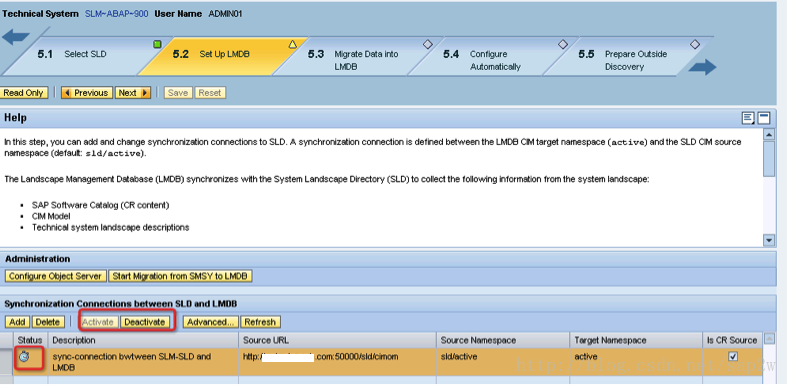Click Technical system landscape descriptions bullet
787x385 pixels.
pos(110,227)
